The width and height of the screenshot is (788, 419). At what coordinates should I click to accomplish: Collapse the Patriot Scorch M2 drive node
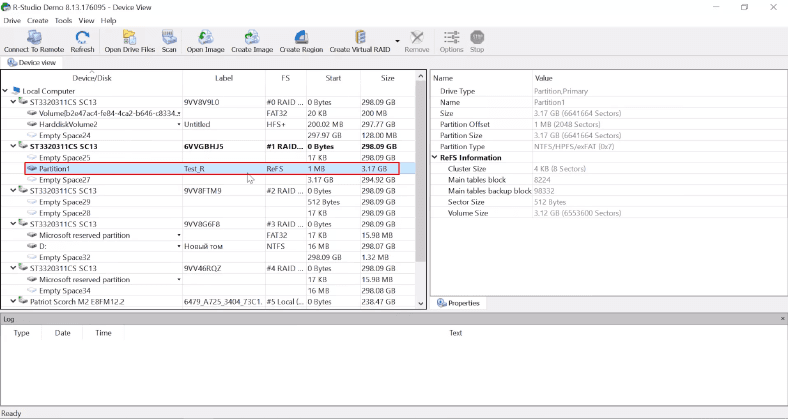point(13,301)
